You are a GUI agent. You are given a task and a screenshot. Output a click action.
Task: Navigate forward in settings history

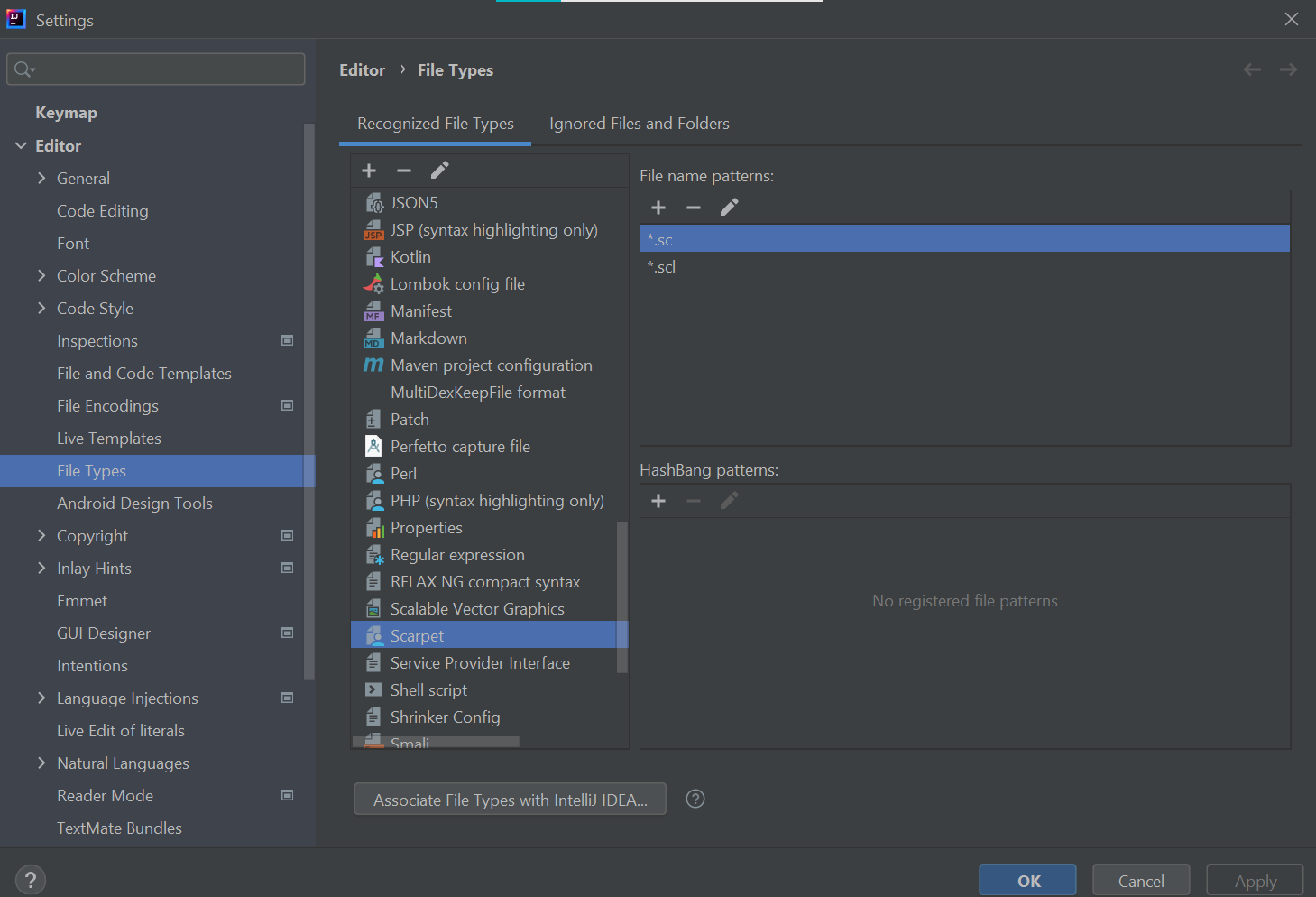[1288, 69]
